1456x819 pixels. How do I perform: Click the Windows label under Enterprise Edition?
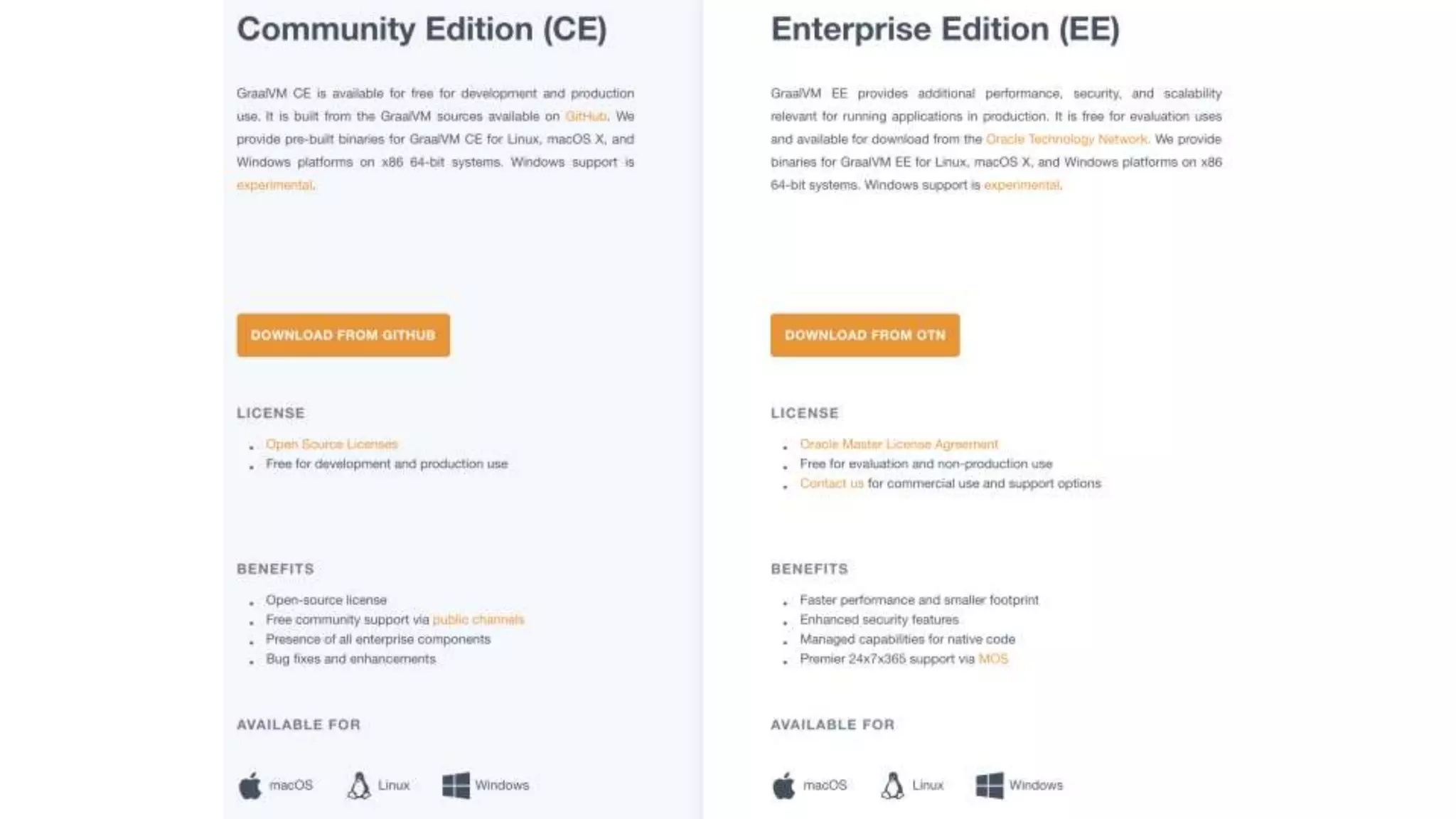coord(1036,785)
